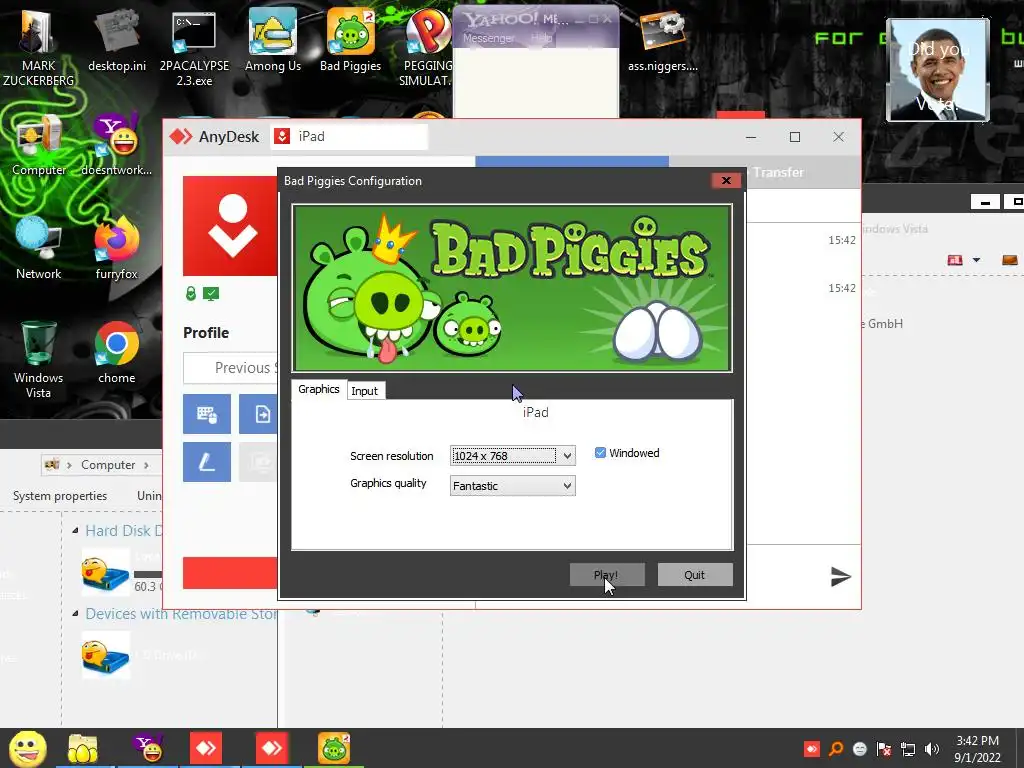The image size is (1024, 768).
Task: Click the AnyDesk tray icon
Action: pos(812,749)
